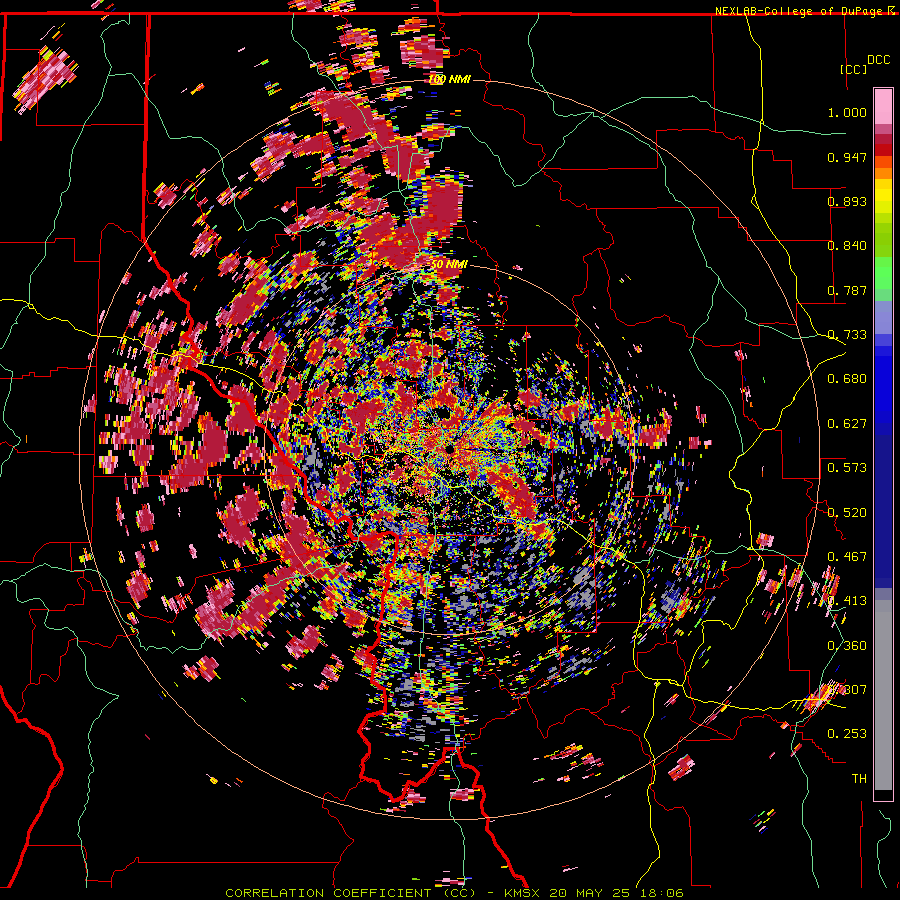
Task: Click the black radar site dot at center
Action: point(449,448)
